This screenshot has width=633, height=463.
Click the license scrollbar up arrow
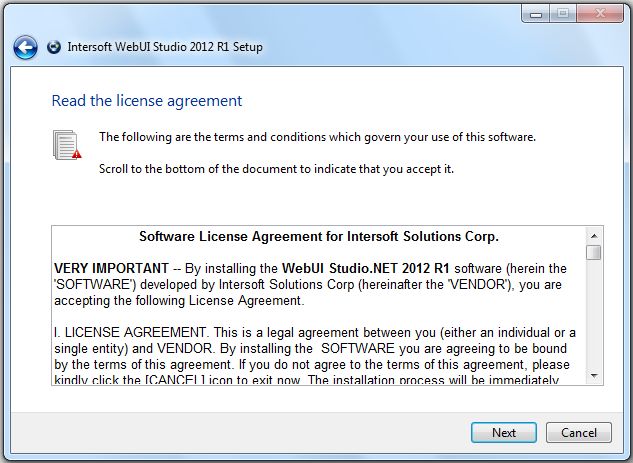pyautogui.click(x=594, y=234)
